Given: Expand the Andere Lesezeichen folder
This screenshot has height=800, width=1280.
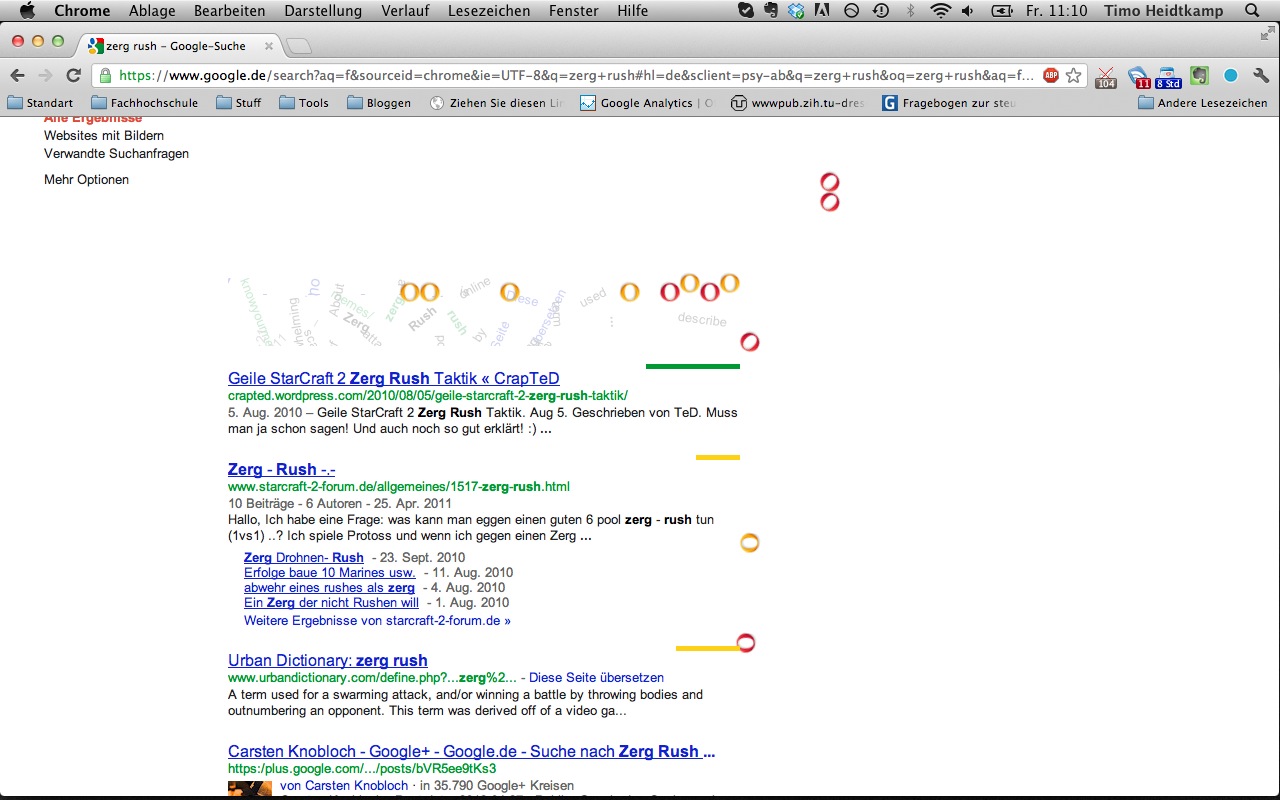Looking at the screenshot, I should coord(1203,103).
